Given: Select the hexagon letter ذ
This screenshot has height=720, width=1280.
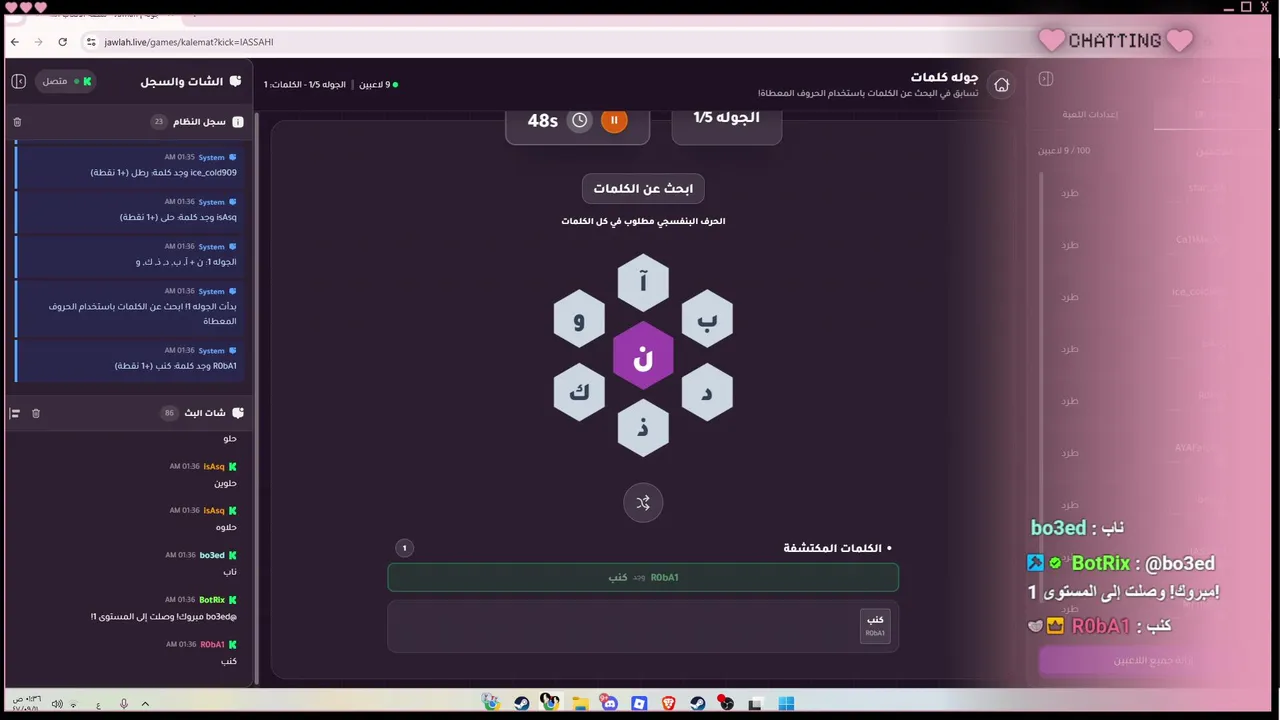Looking at the screenshot, I should click(643, 428).
